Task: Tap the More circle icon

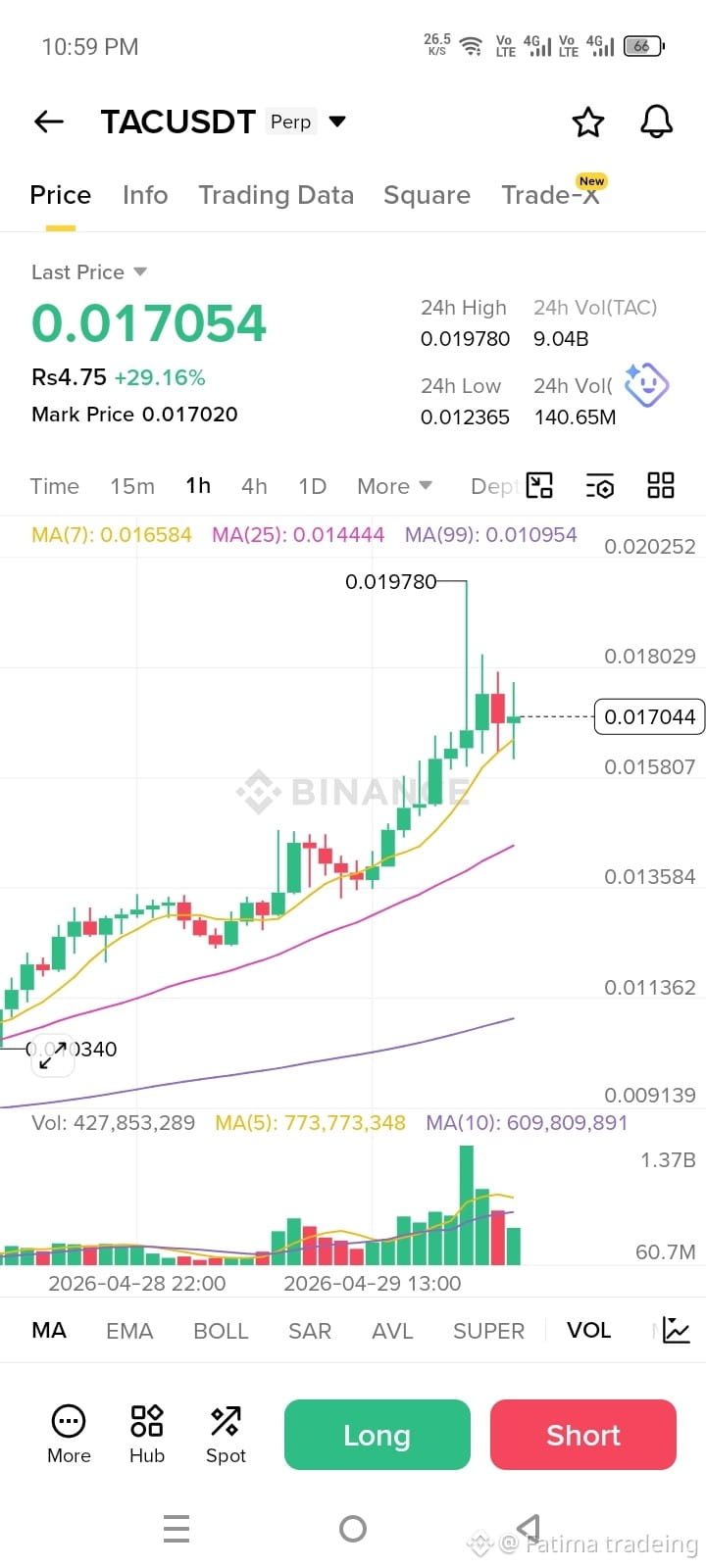Action: coord(69,1421)
